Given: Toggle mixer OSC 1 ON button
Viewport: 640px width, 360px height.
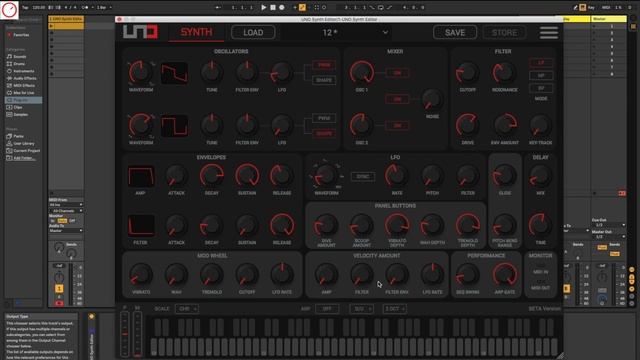Looking at the screenshot, I should tap(397, 73).
